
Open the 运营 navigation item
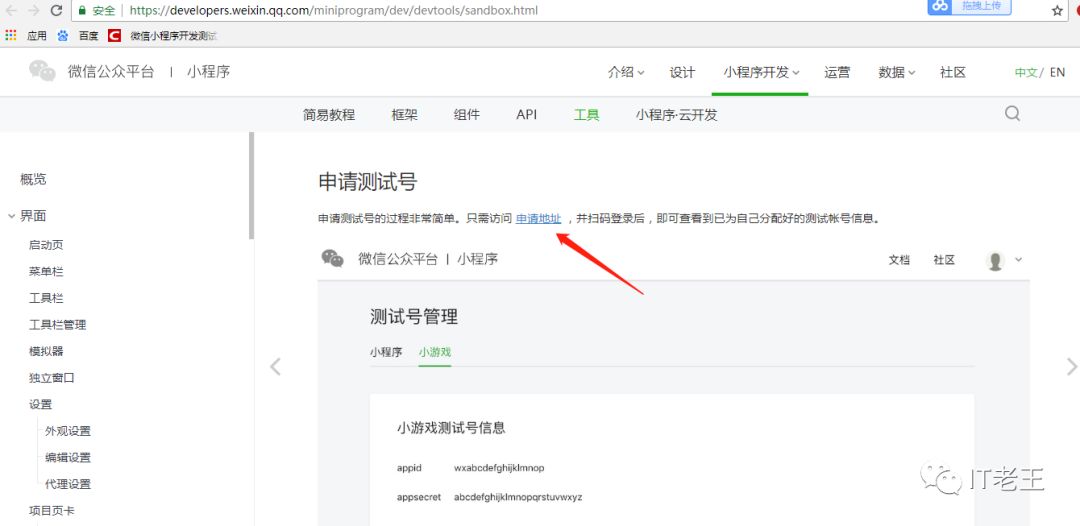click(837, 72)
